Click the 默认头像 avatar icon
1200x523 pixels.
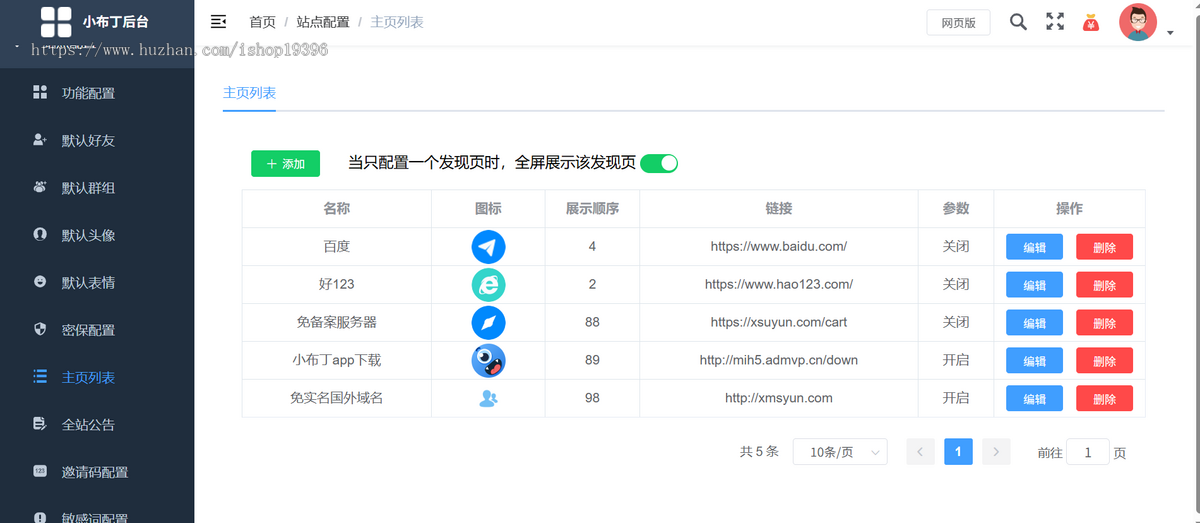40,235
